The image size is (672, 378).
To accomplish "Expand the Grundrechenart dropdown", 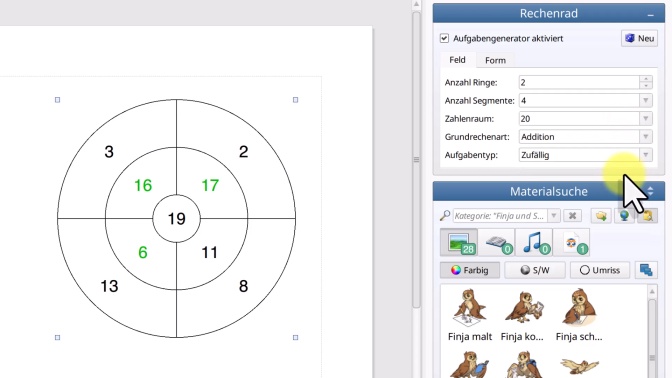I will [645, 137].
